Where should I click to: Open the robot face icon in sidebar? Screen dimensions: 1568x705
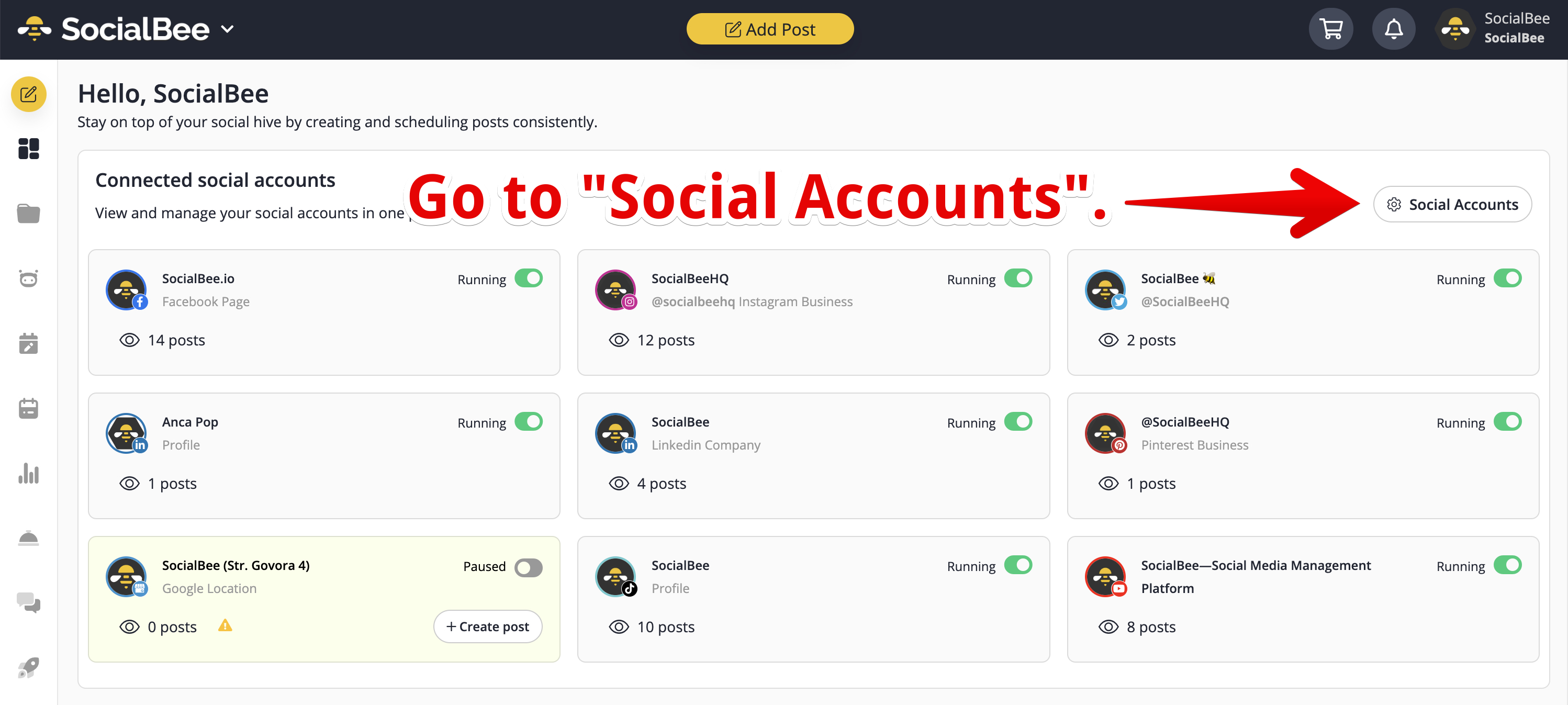point(29,278)
